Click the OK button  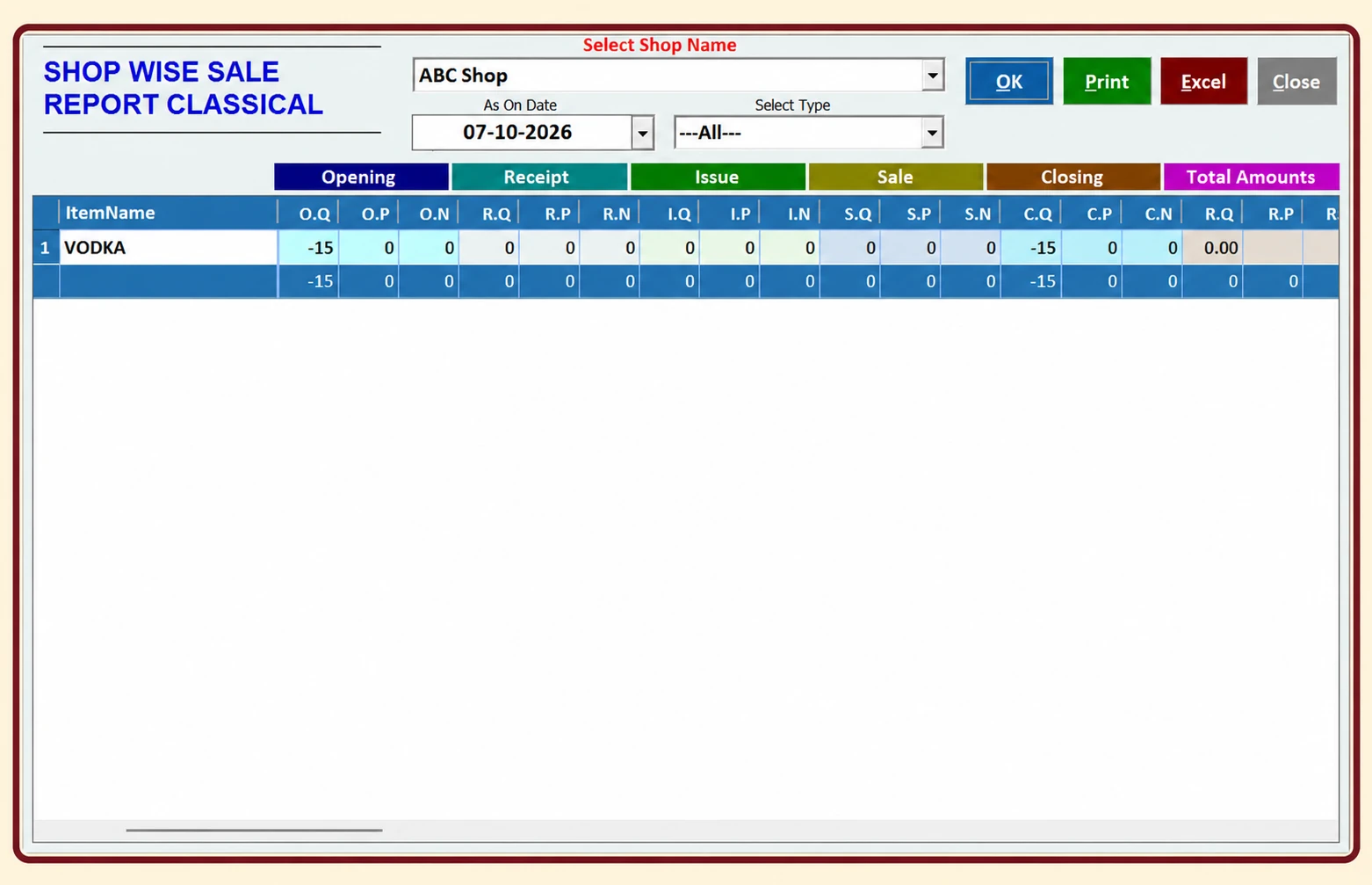[1008, 82]
